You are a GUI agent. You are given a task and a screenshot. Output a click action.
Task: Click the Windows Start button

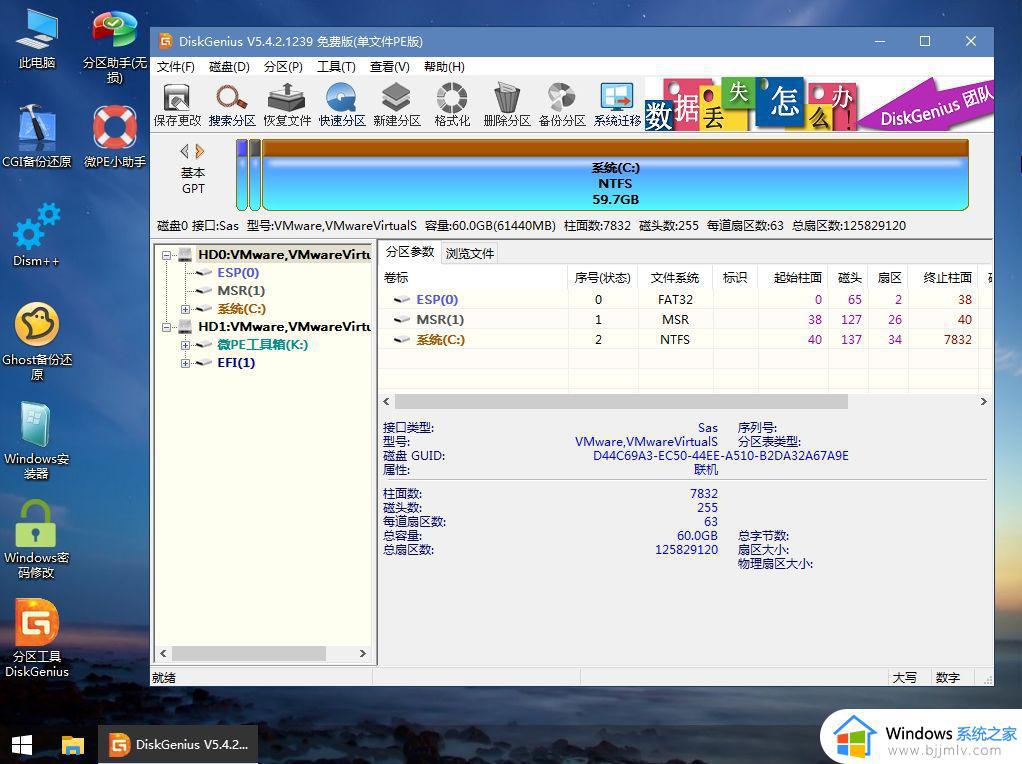22,745
